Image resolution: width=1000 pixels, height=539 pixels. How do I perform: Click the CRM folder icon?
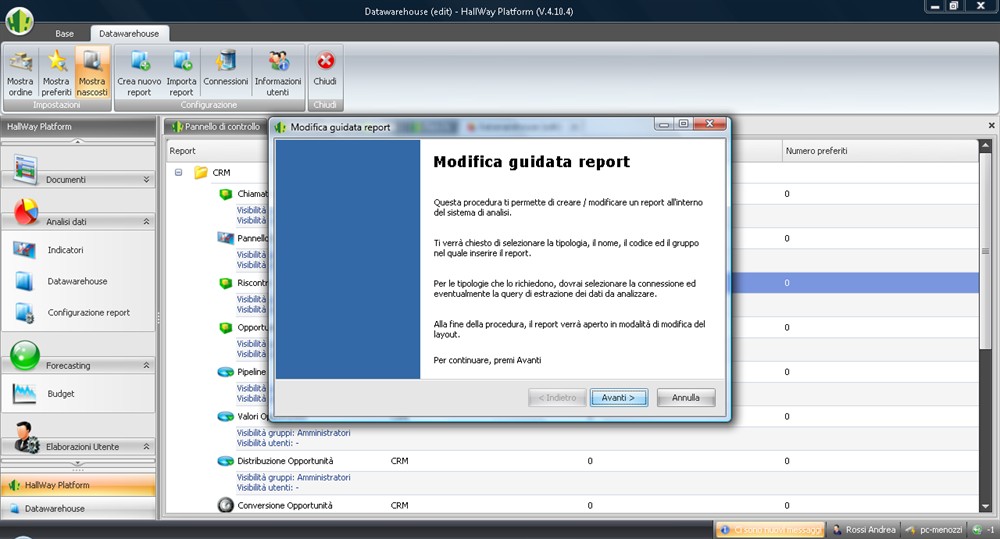point(201,172)
